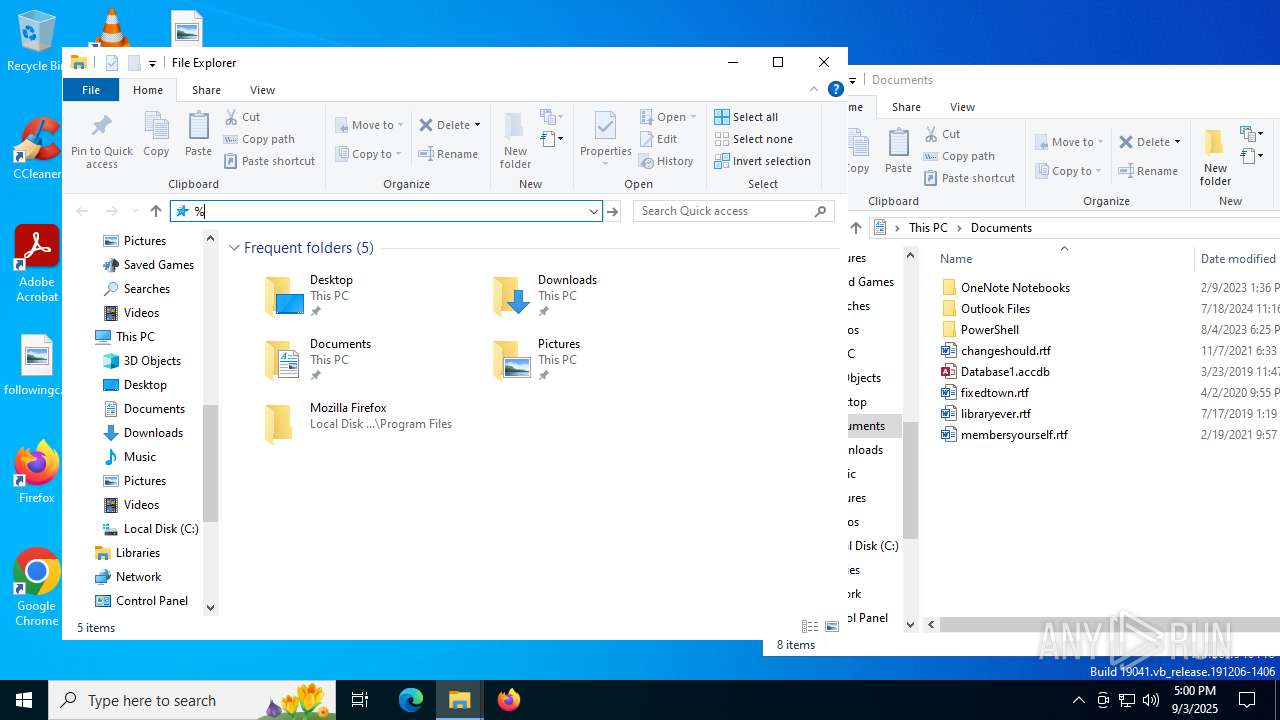Collapse the Frequent folders section
This screenshot has height=720, width=1280.
[x=235, y=248]
